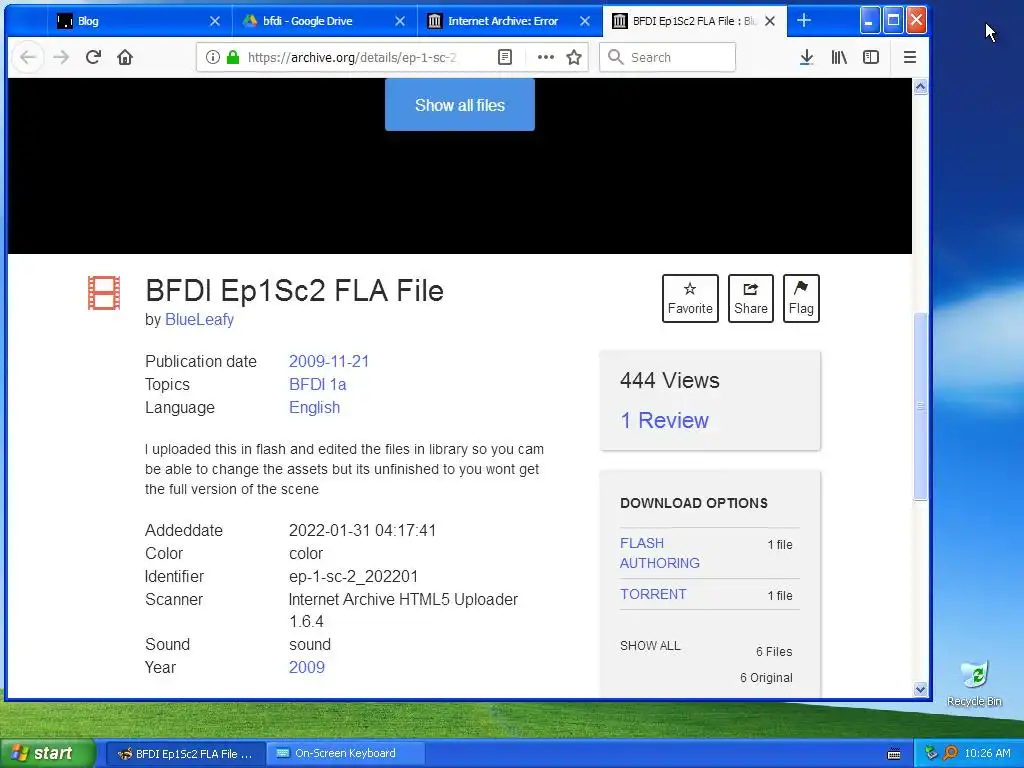The width and height of the screenshot is (1024, 768).
Task: Click the magnifier tray icon
Action: 950,753
